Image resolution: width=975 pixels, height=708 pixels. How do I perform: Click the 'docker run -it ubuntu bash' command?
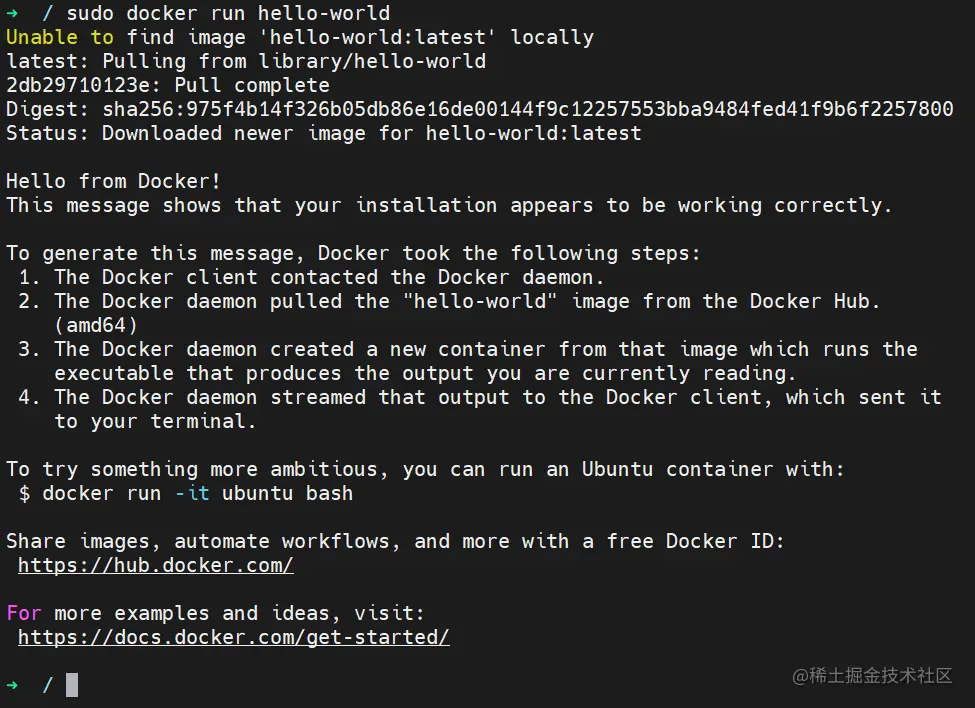[x=197, y=493]
